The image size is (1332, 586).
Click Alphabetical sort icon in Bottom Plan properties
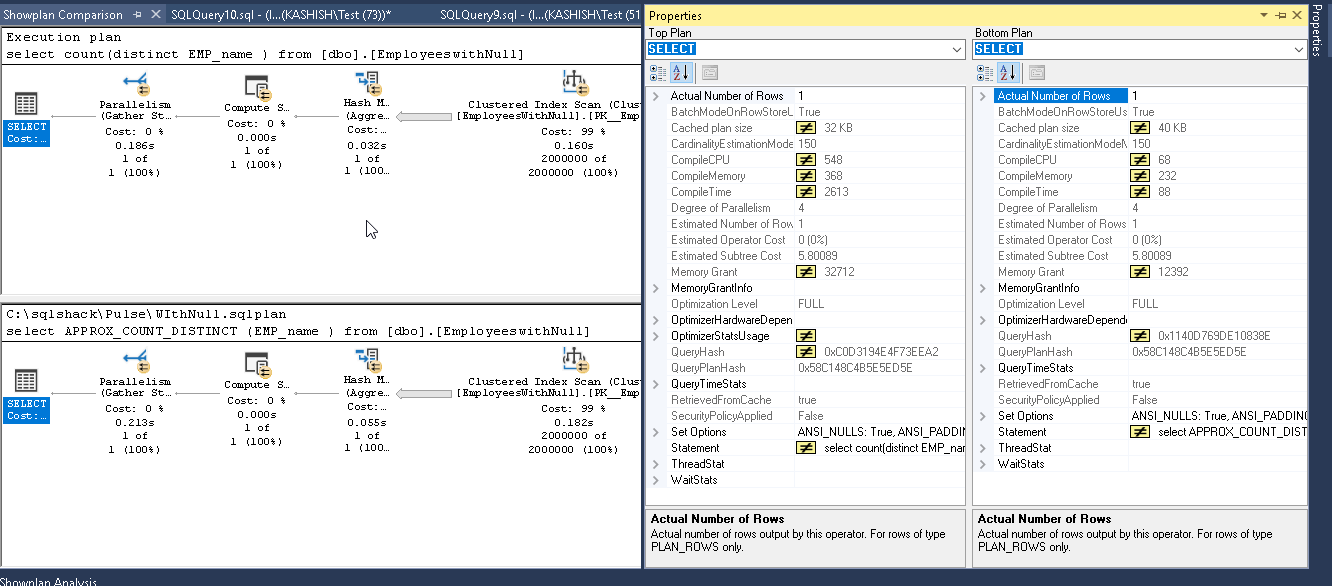pos(1008,73)
